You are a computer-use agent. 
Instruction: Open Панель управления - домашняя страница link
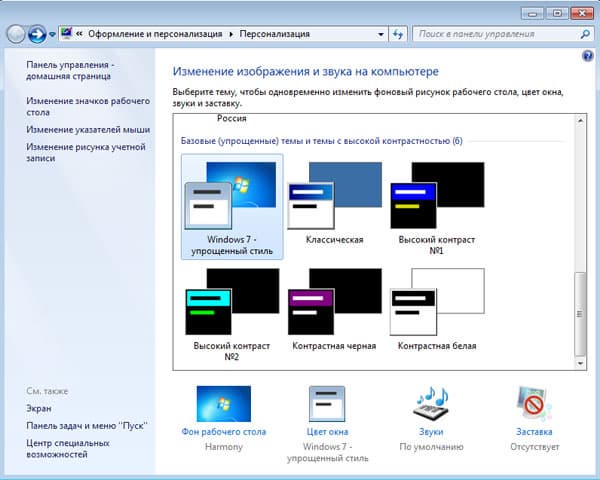tap(70, 70)
